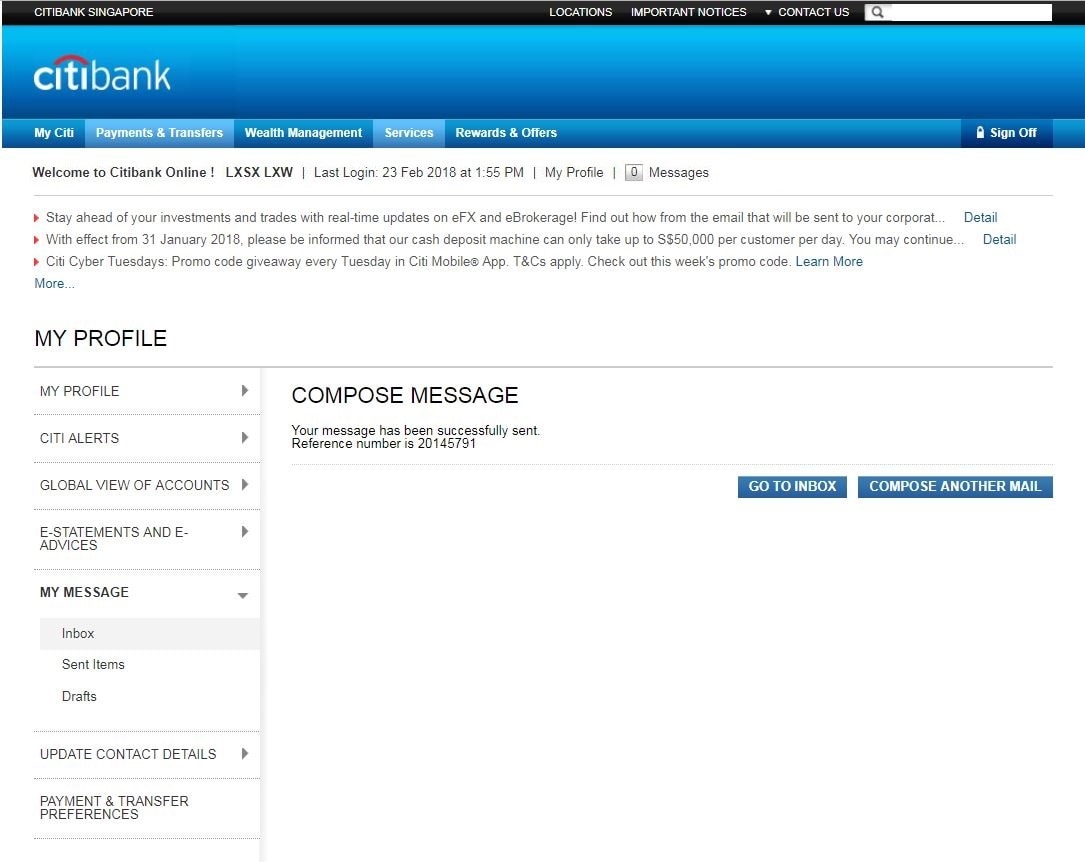Open the Rewards & Offers tab
The width and height of the screenshot is (1085, 862).
[x=506, y=133]
